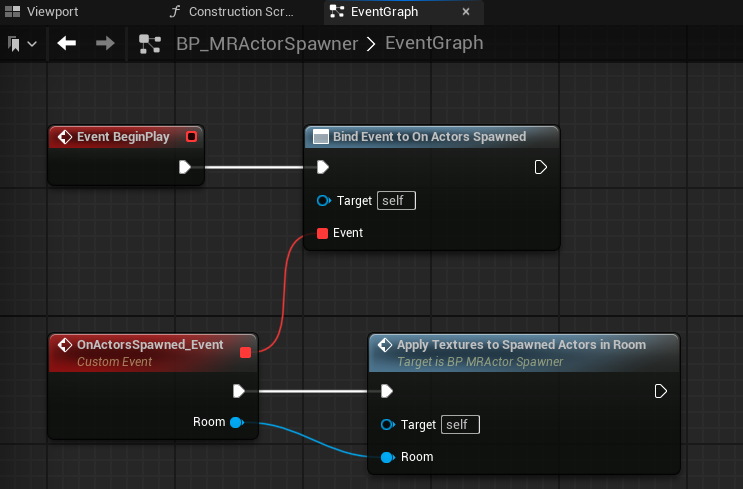743x489 pixels.
Task: Click Bind Event node execution output pin
Action: [541, 167]
